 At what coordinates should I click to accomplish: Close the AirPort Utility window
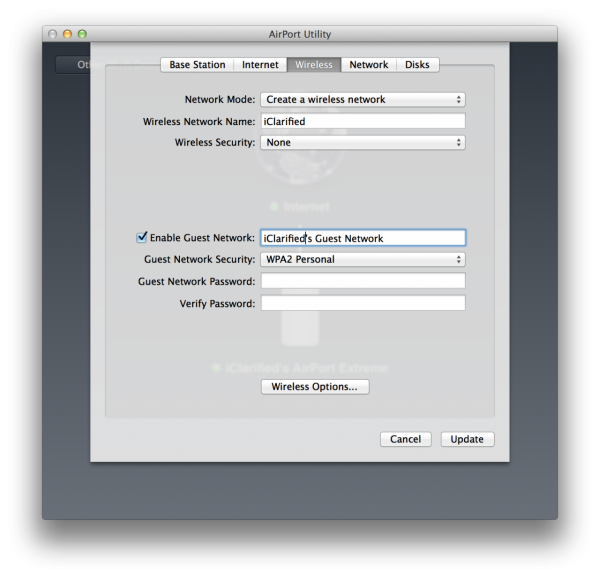[52, 34]
